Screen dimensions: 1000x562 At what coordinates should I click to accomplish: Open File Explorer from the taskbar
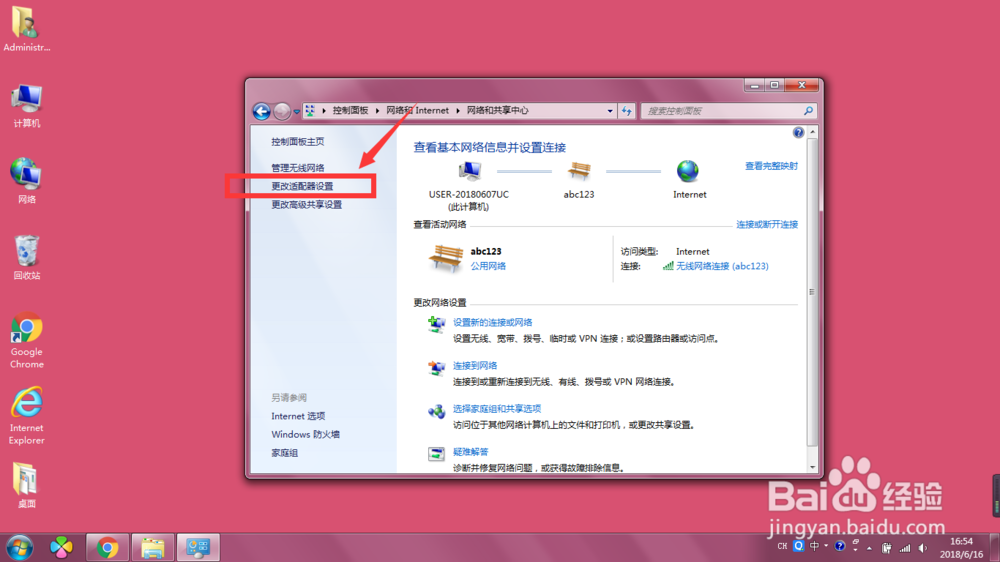point(152,547)
